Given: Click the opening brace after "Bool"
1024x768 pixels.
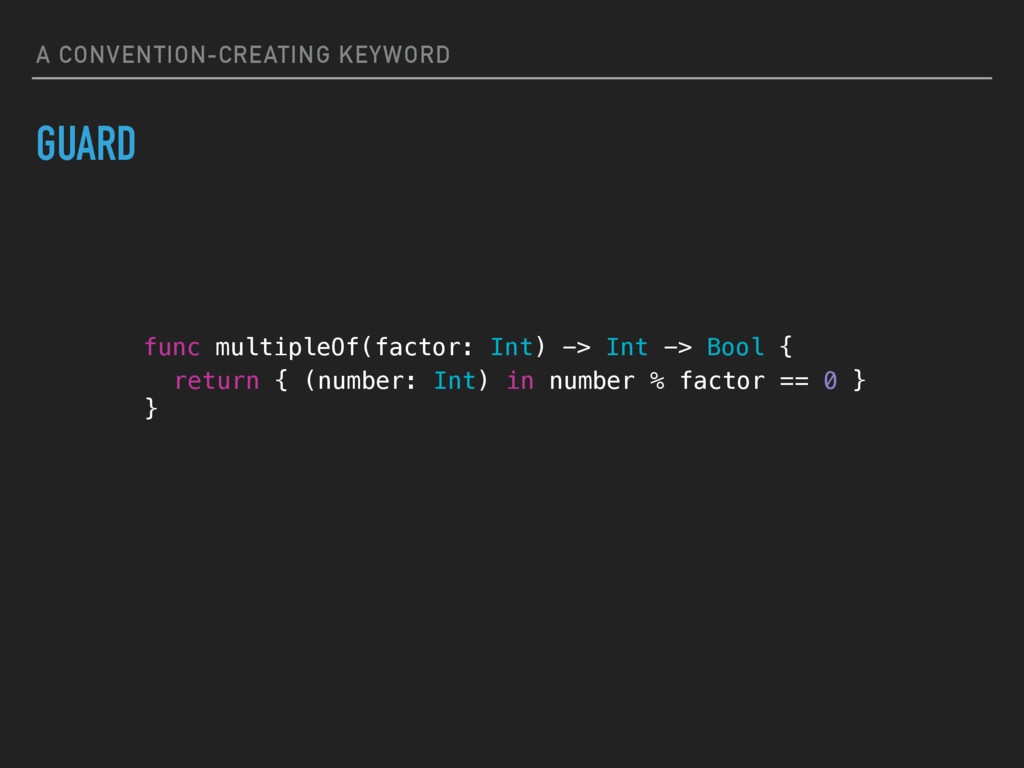Looking at the screenshot, I should click(x=786, y=347).
